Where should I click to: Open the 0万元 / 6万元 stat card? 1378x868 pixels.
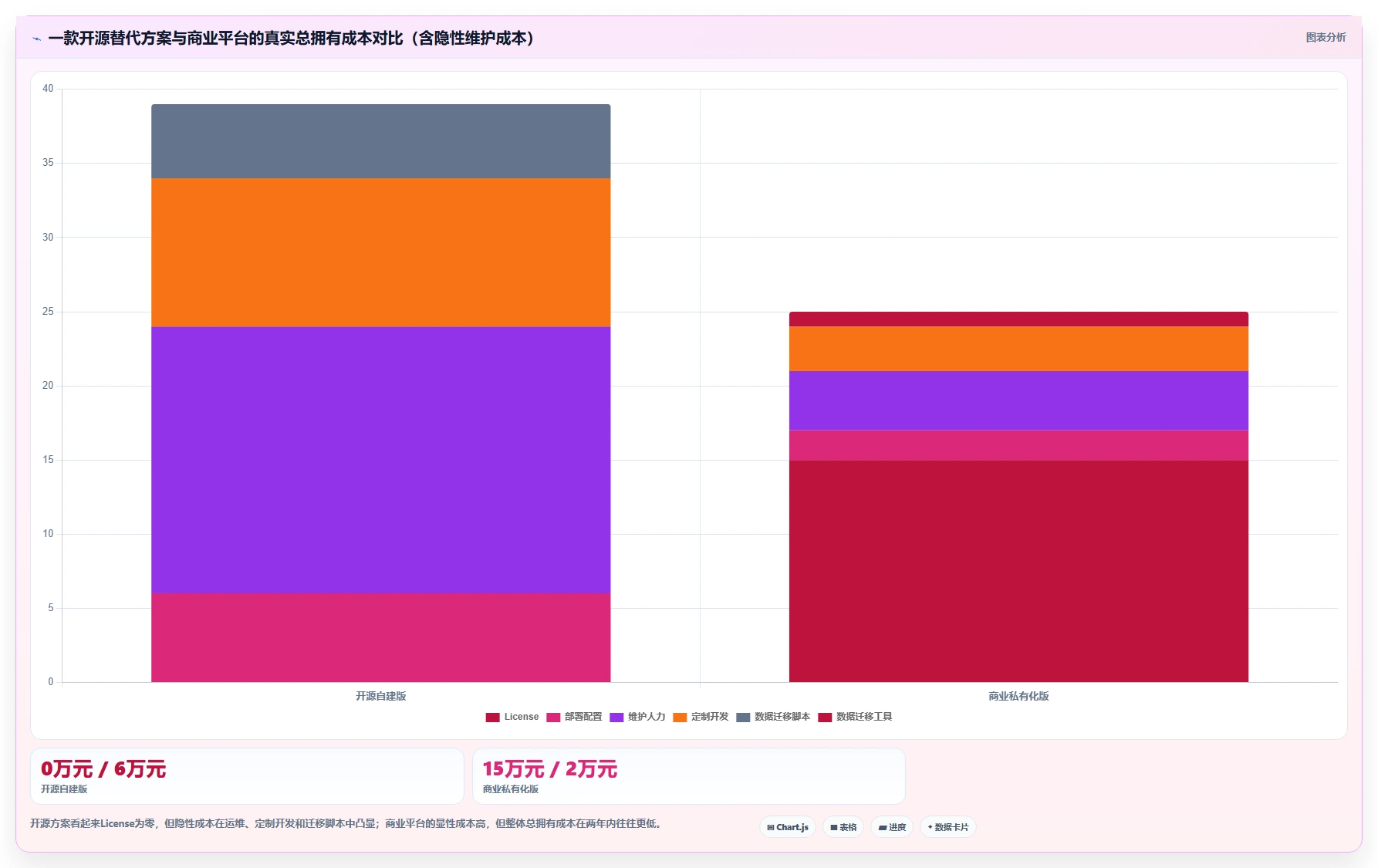(247, 776)
